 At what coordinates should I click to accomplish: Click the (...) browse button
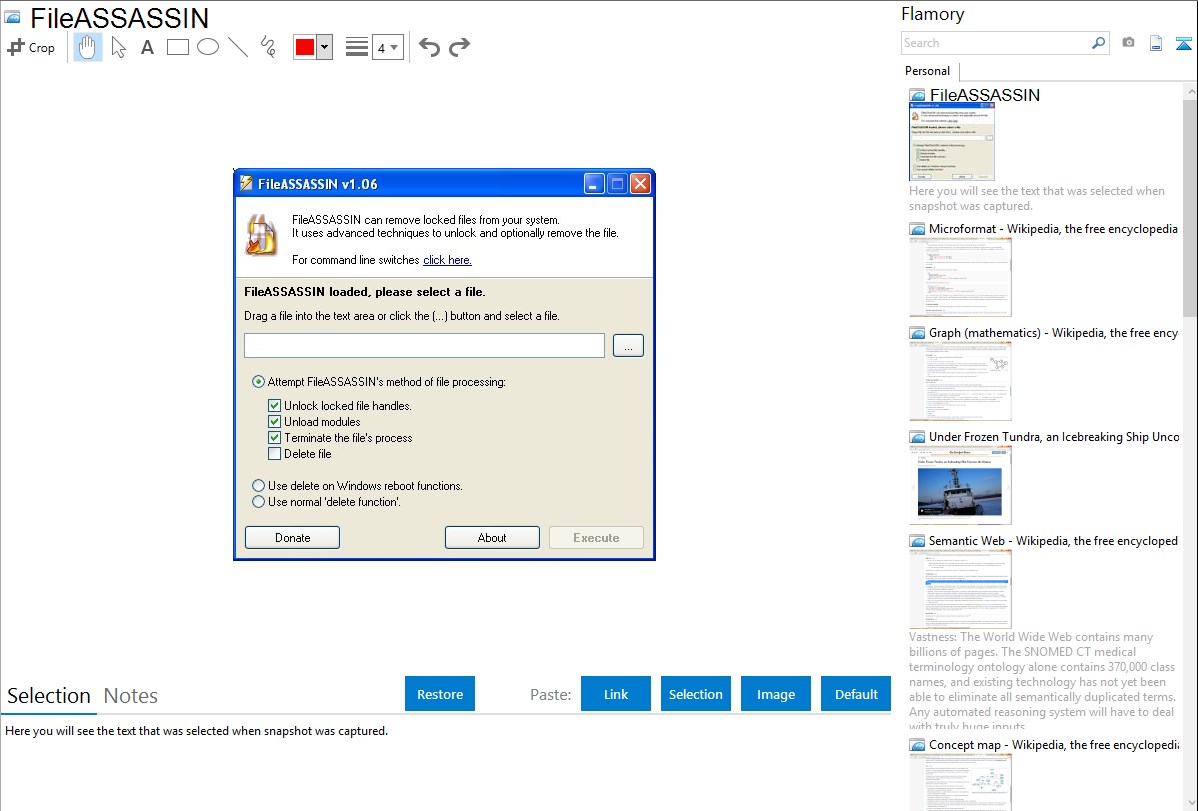628,345
